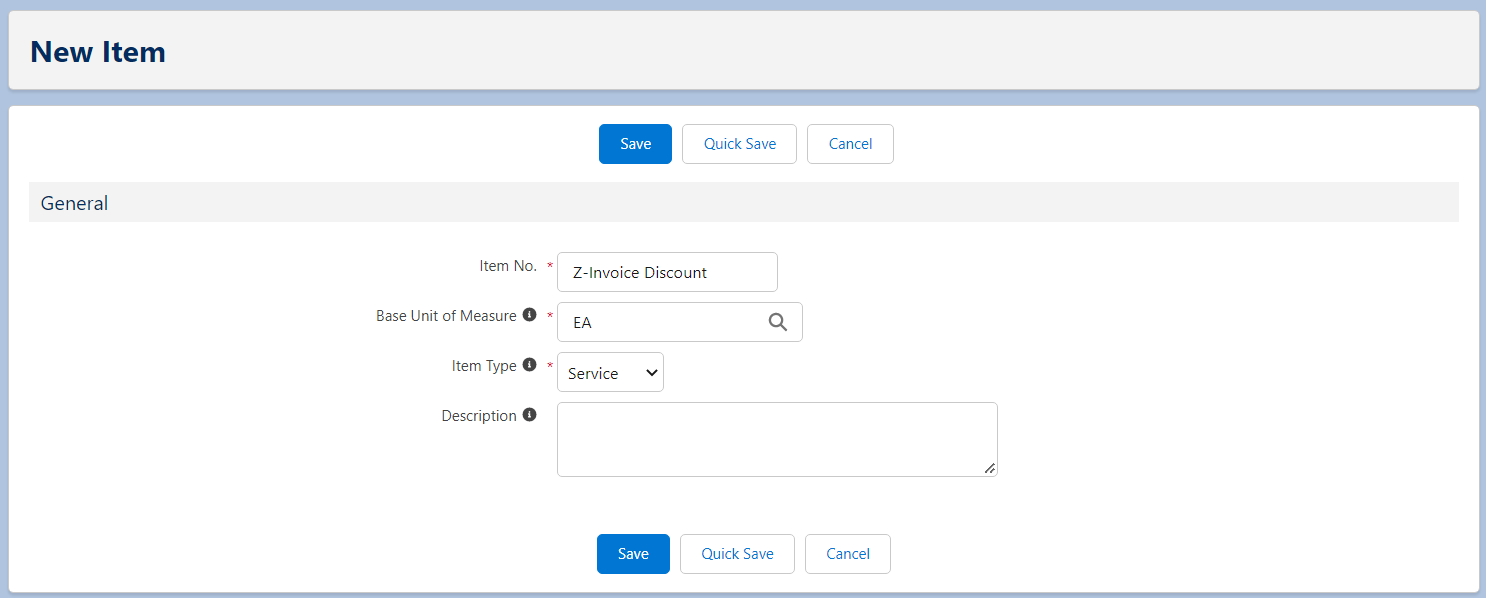Click the bottom Save button
1486x598 pixels.
[633, 554]
